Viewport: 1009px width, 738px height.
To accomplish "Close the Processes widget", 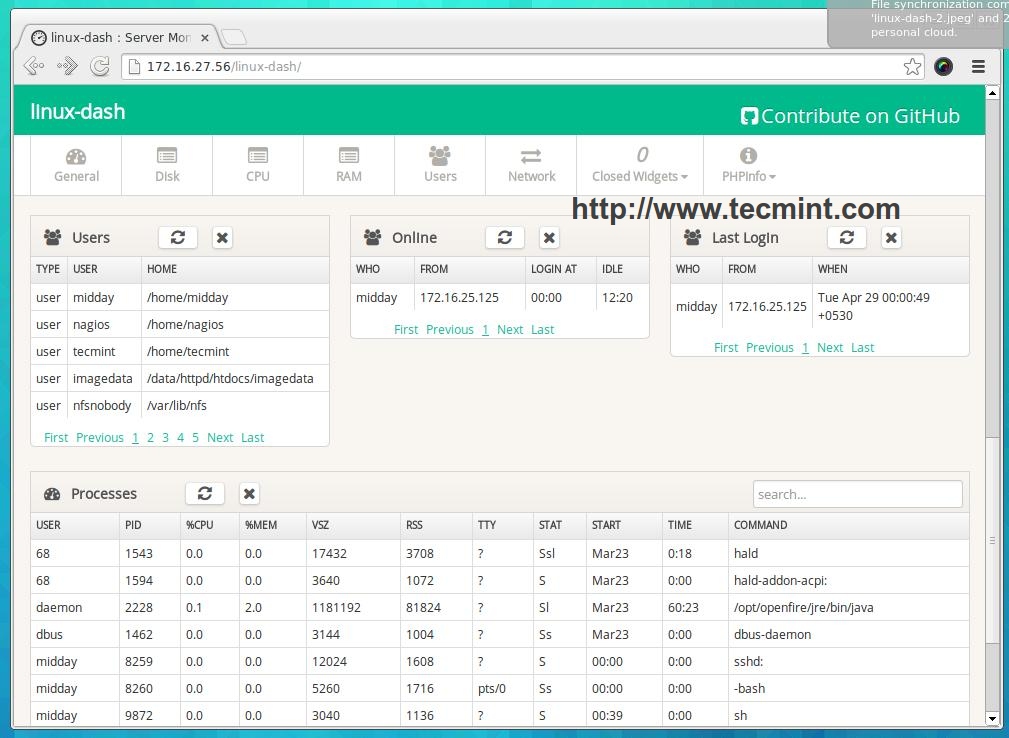I will point(249,493).
